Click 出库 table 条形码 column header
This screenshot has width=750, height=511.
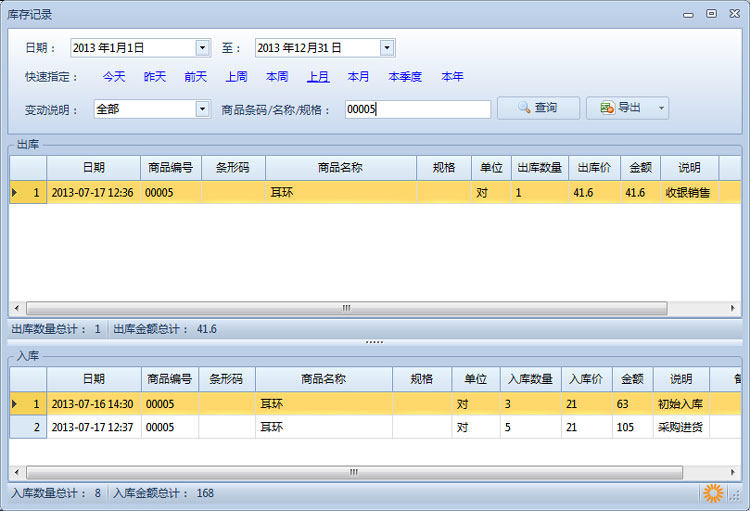[x=233, y=168]
